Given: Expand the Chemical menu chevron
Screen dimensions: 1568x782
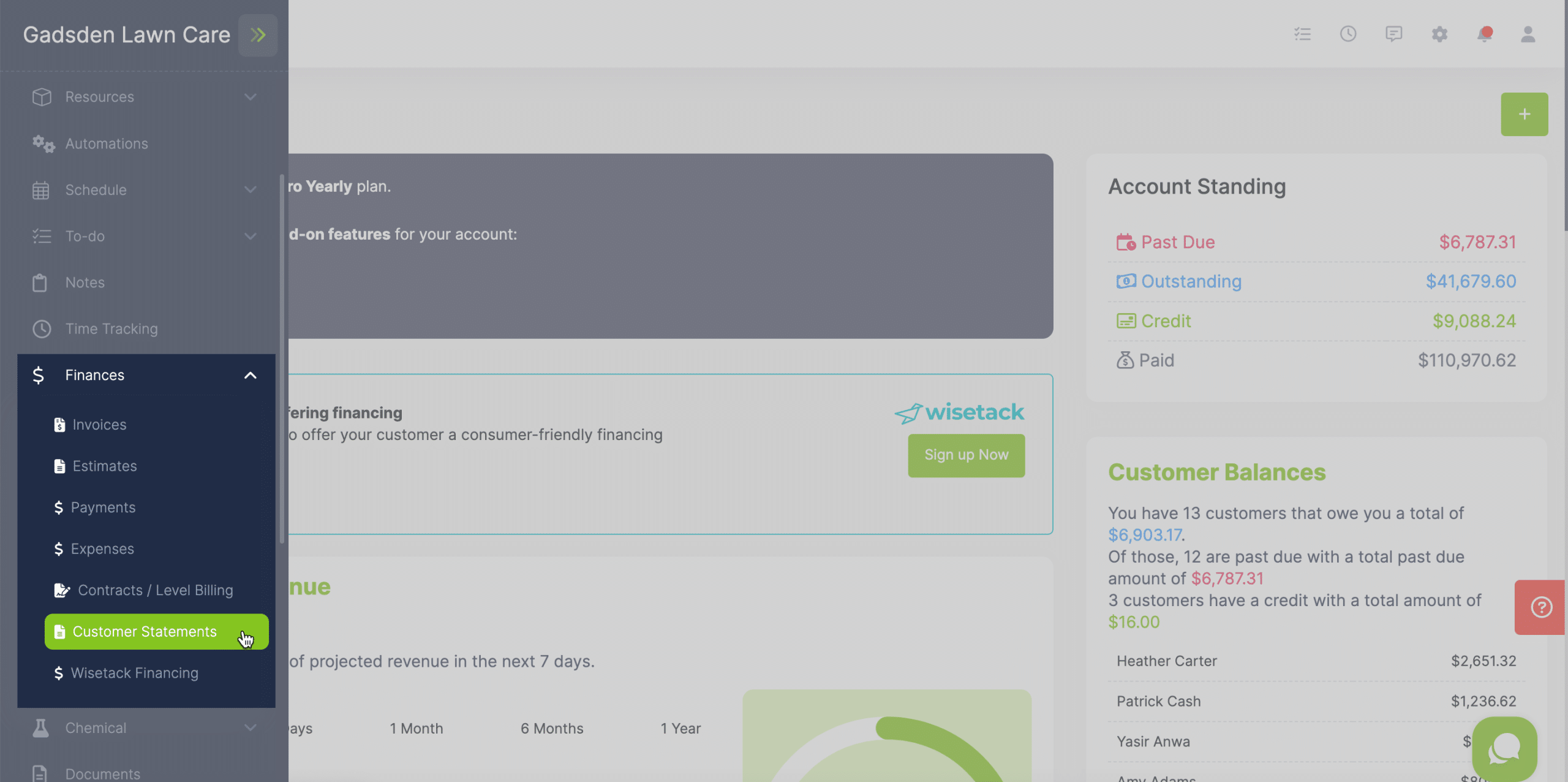Looking at the screenshot, I should (x=250, y=727).
